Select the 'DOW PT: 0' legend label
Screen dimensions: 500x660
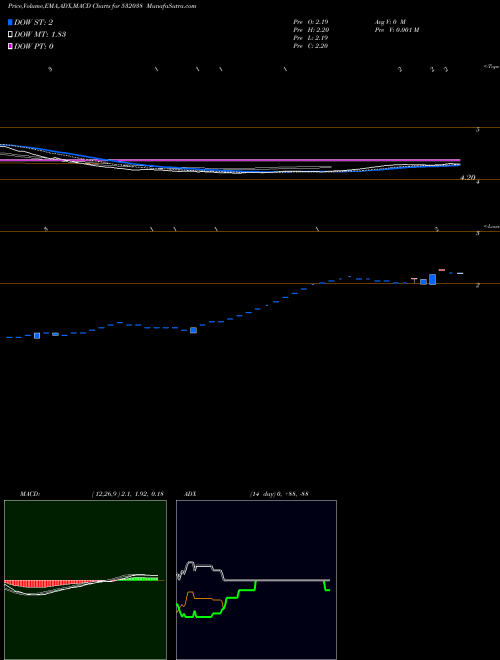pyautogui.click(x=33, y=46)
